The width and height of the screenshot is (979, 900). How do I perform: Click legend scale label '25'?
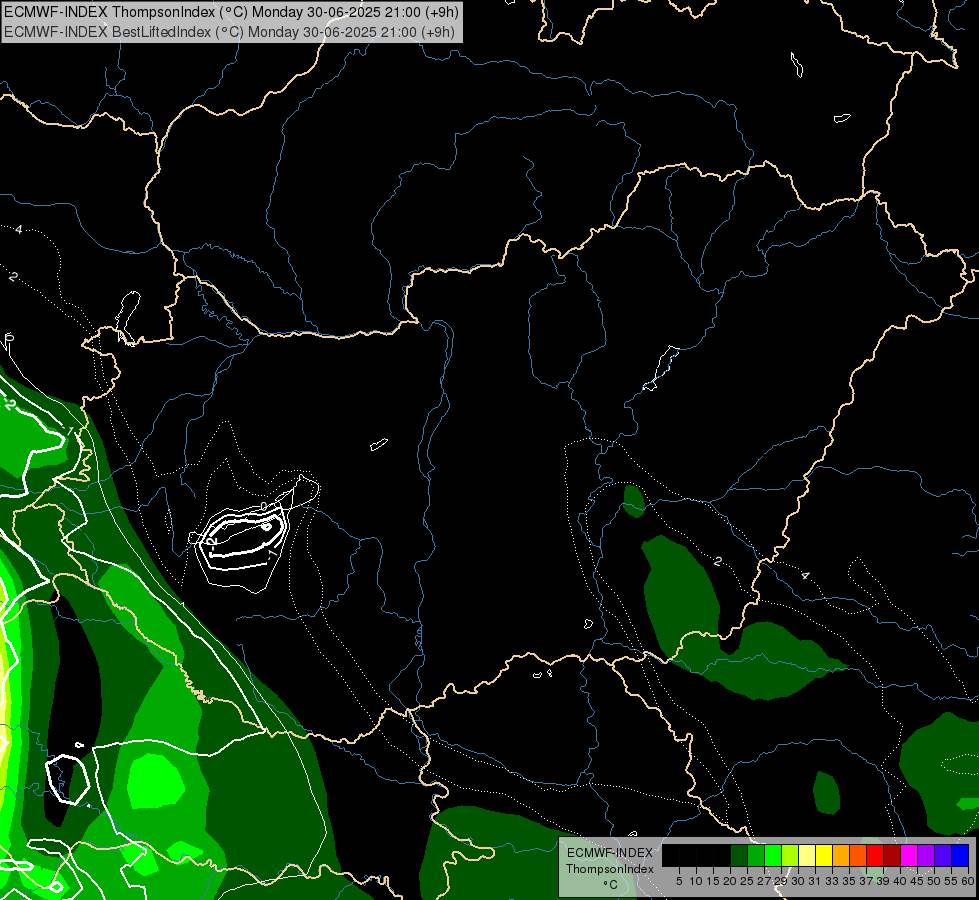point(747,881)
